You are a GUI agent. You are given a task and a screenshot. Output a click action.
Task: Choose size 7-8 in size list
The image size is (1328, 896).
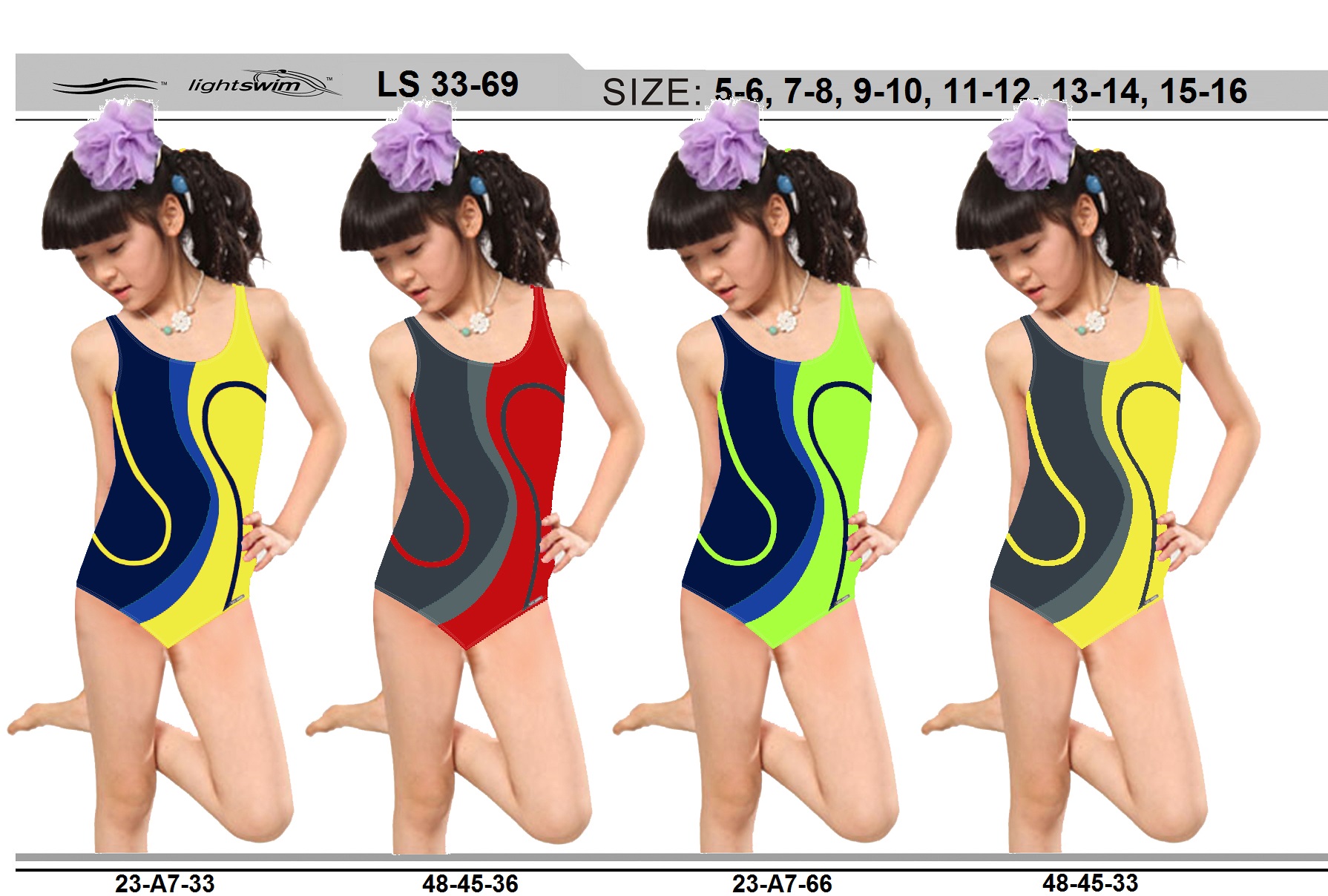pos(812,93)
